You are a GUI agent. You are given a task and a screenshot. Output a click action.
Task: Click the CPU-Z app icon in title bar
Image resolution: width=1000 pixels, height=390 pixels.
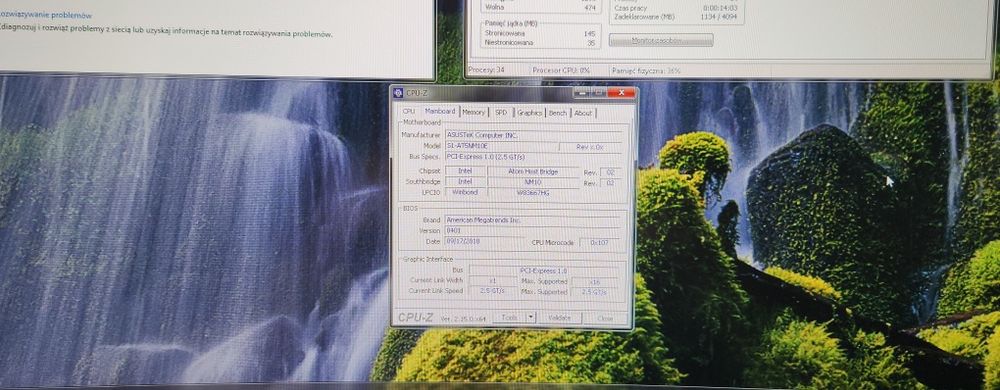[398, 93]
